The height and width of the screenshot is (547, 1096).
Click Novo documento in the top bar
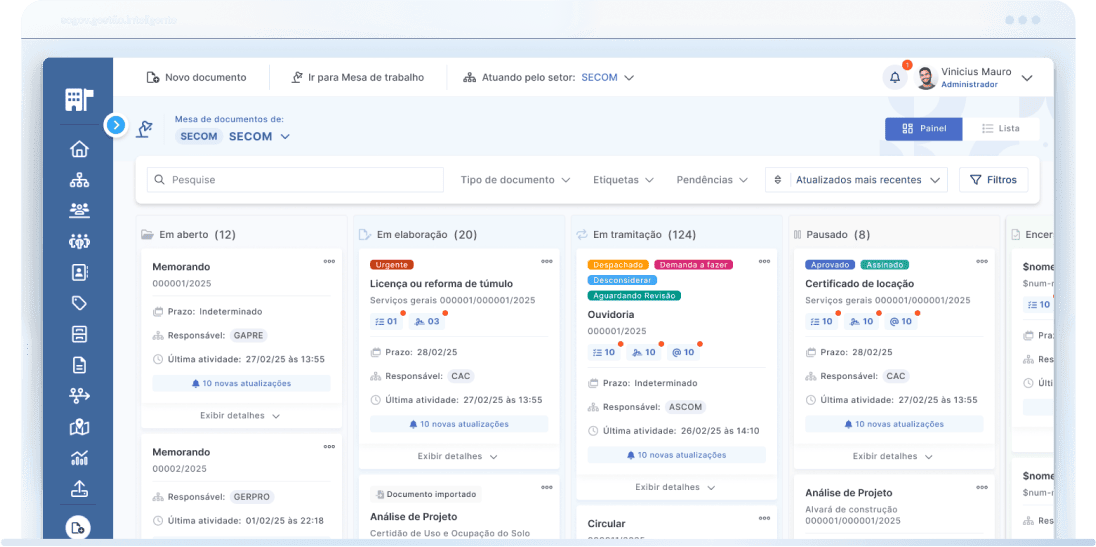coord(196,78)
